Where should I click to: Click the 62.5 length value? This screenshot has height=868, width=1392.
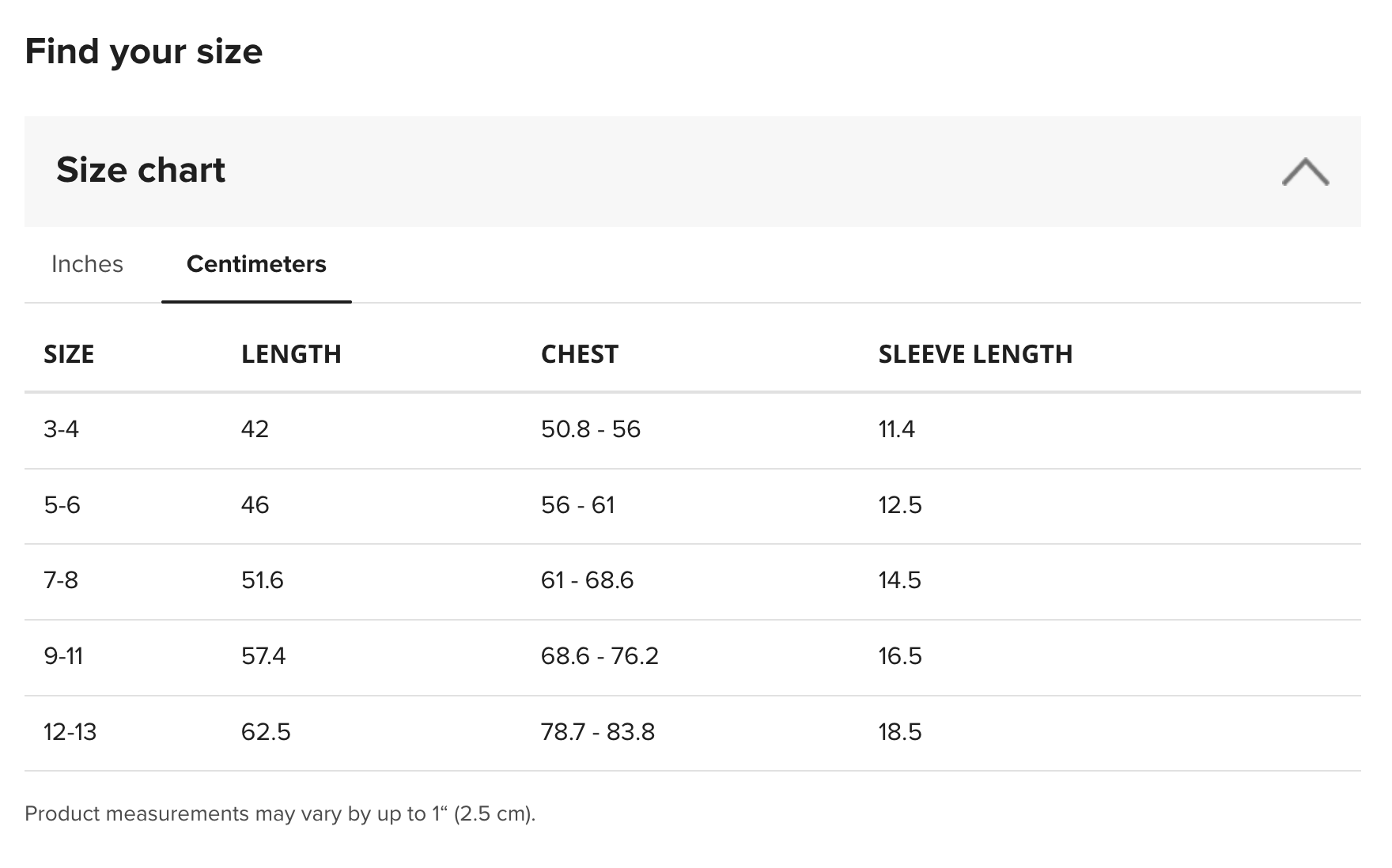(266, 732)
